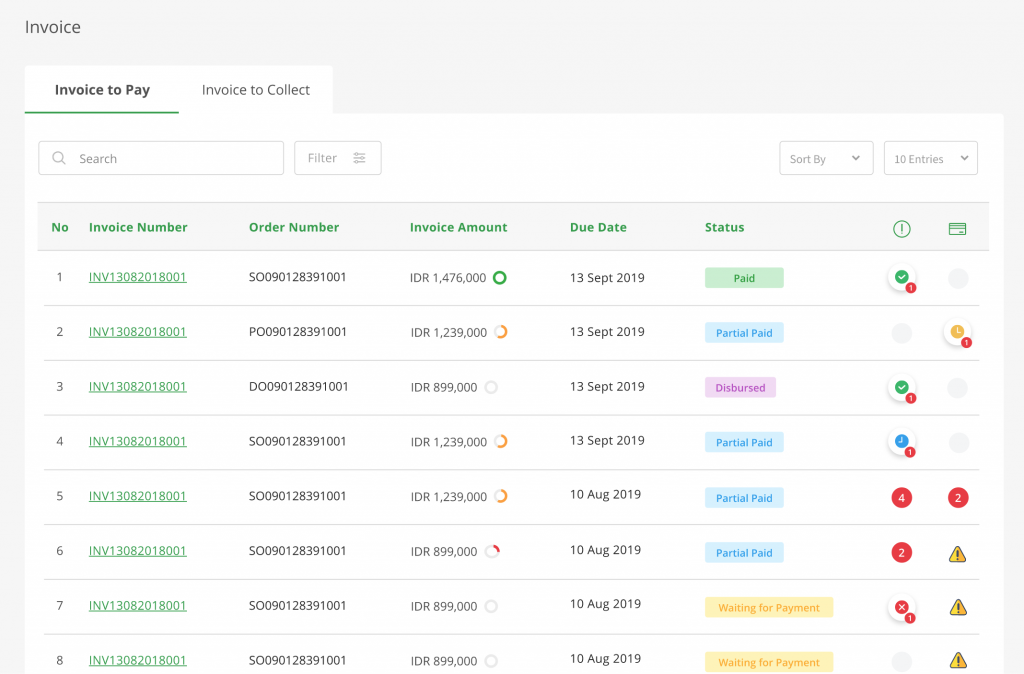Click grey empty payment circle in row 4
1024x674 pixels.
pyautogui.click(x=959, y=443)
